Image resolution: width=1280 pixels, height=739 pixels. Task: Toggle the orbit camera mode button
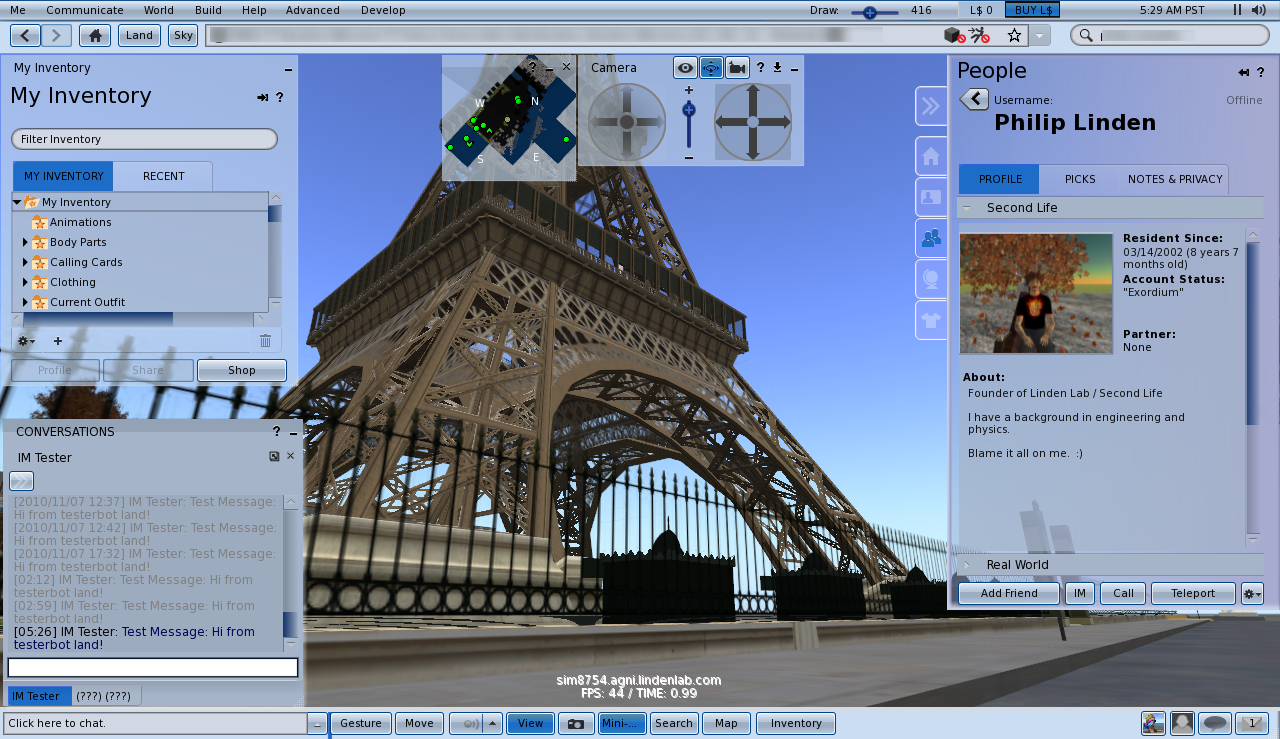(711, 68)
